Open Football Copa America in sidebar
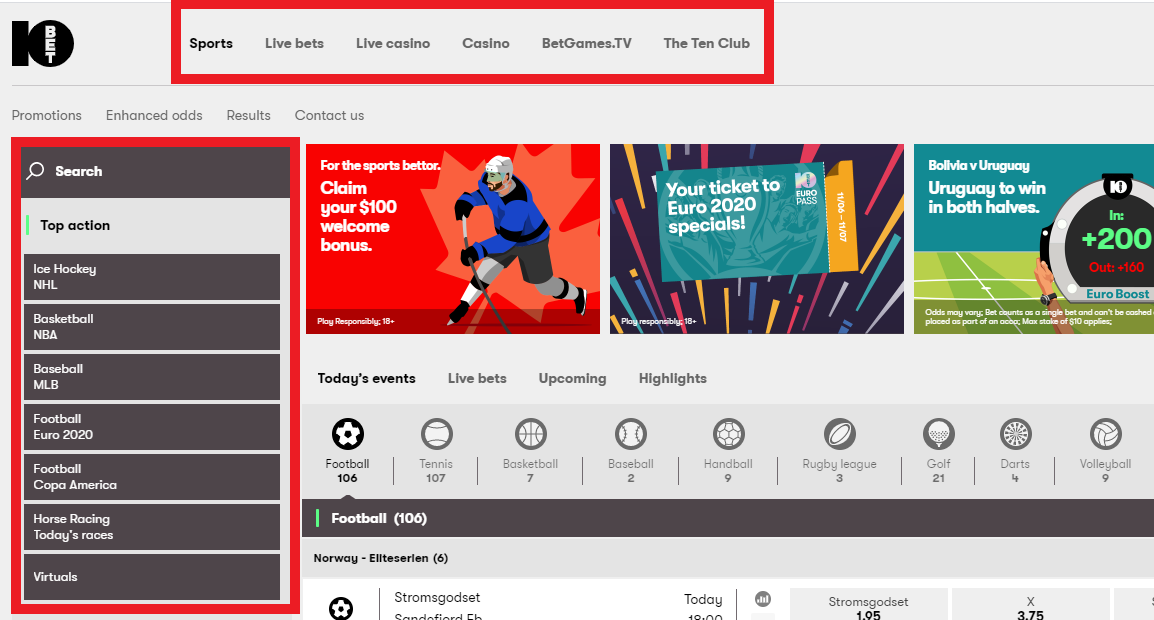Viewport: 1154px width, 620px height. [152, 477]
